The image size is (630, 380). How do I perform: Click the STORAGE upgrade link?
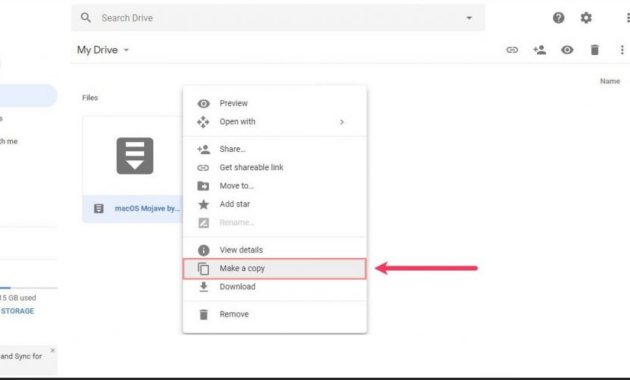coord(17,311)
